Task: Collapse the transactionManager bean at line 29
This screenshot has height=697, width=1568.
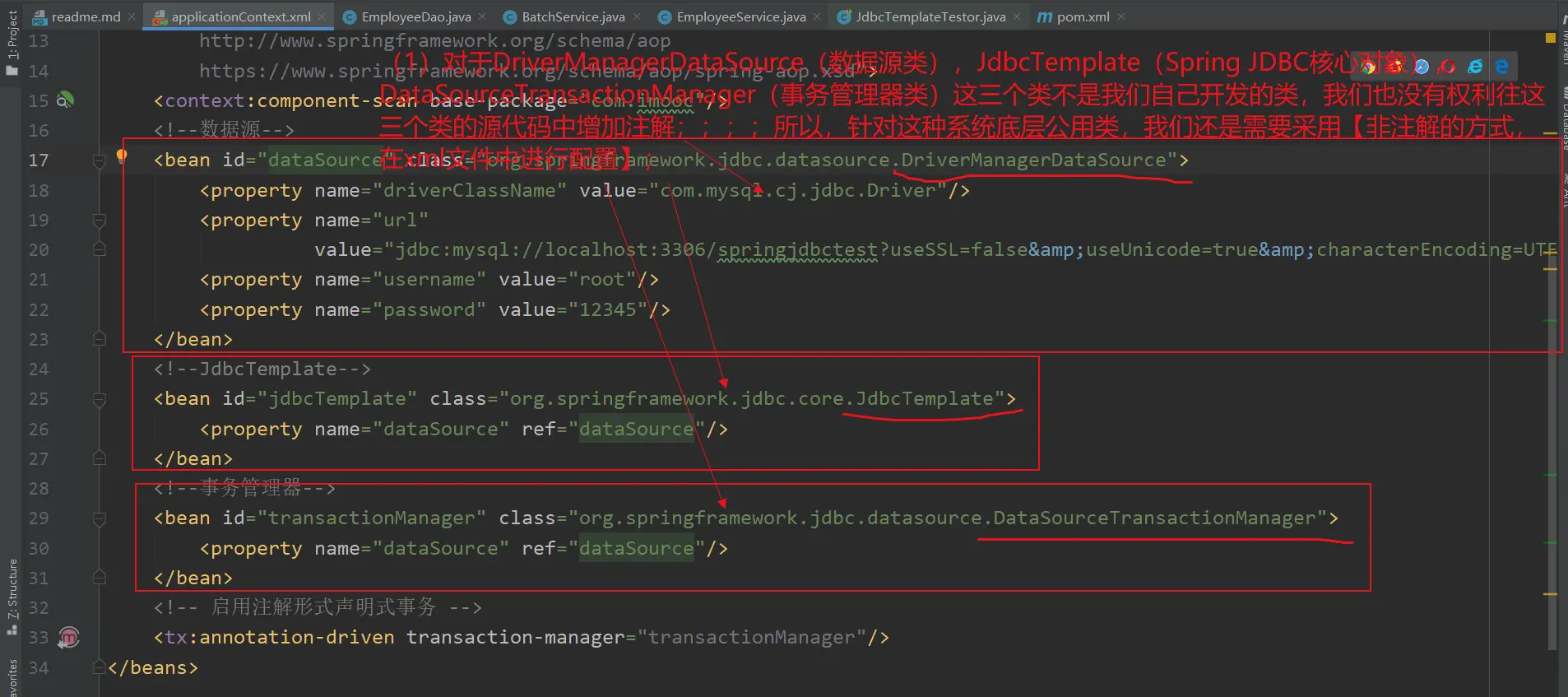Action: click(100, 519)
